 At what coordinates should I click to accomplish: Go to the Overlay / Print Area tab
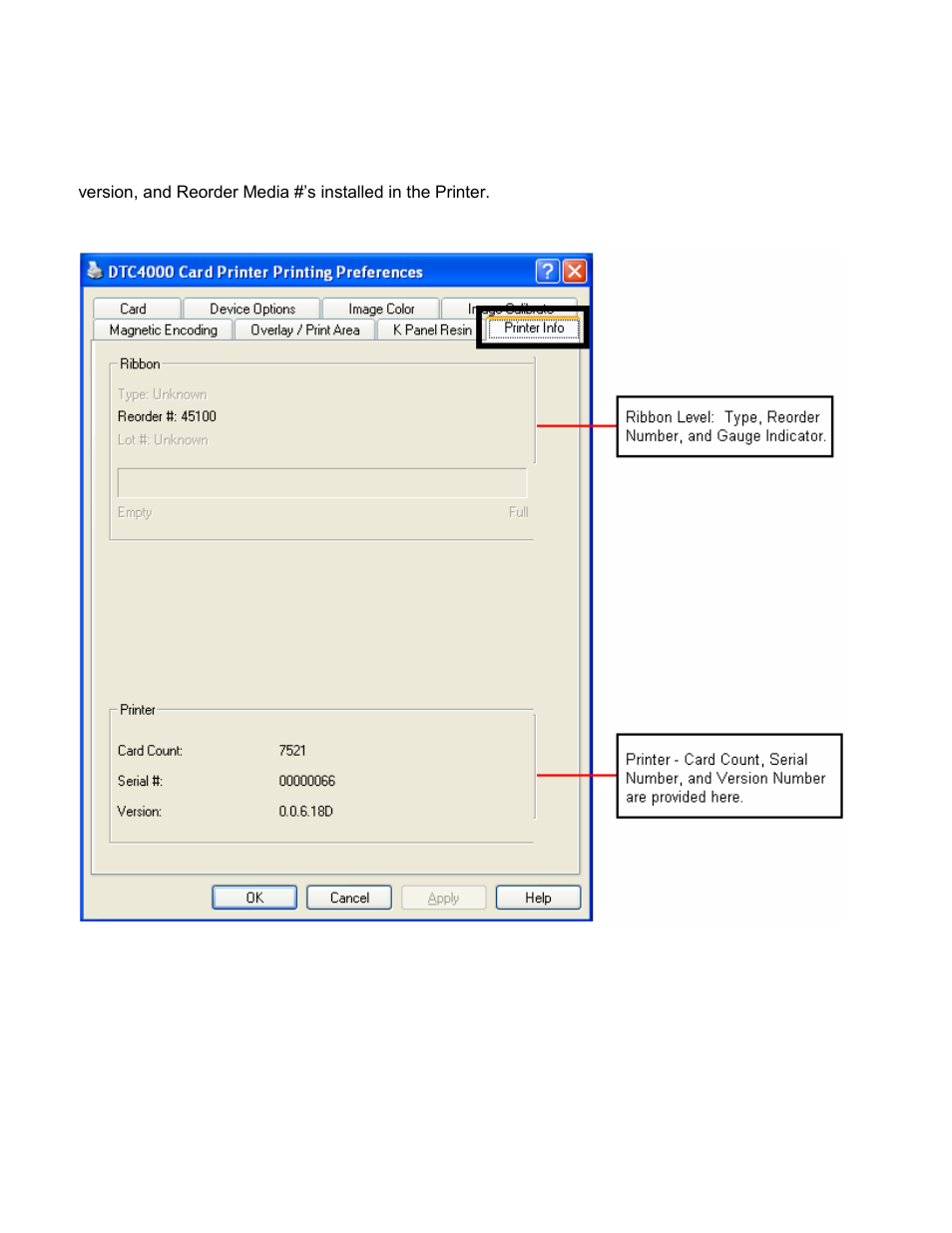point(304,330)
